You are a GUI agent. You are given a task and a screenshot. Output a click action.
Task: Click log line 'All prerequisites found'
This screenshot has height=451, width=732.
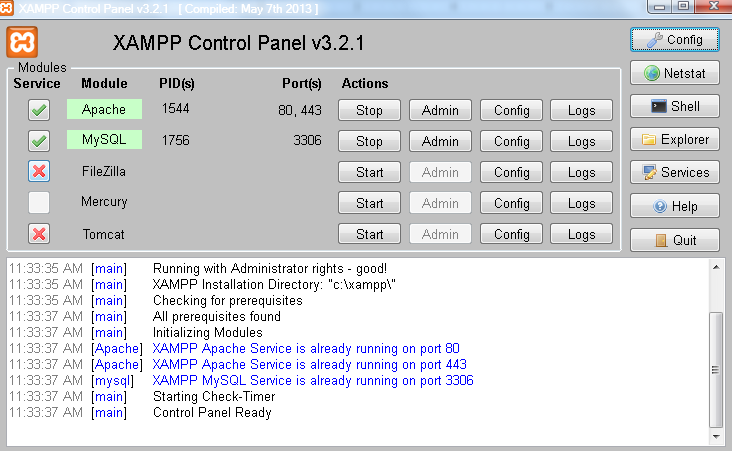pos(217,317)
